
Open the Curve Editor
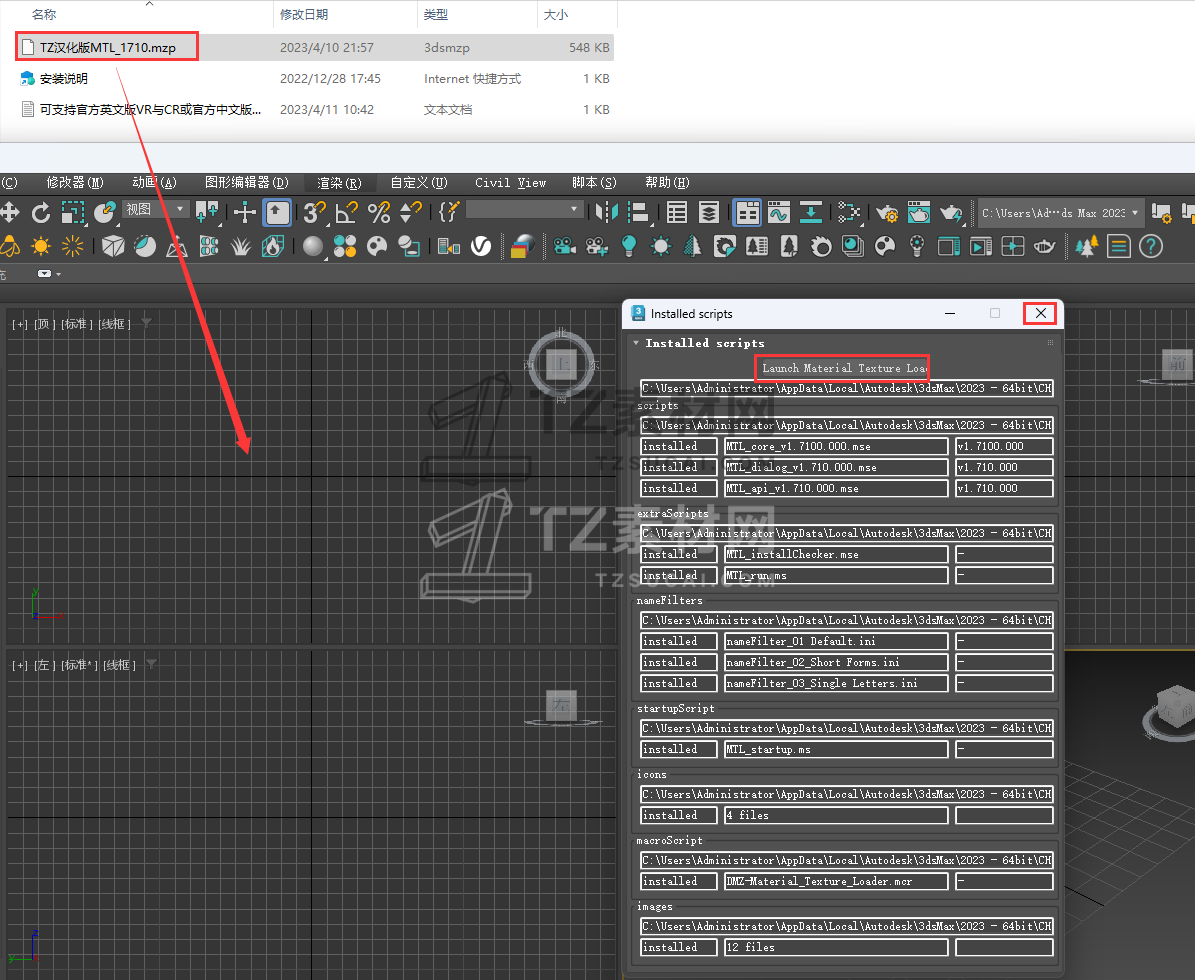(779, 212)
